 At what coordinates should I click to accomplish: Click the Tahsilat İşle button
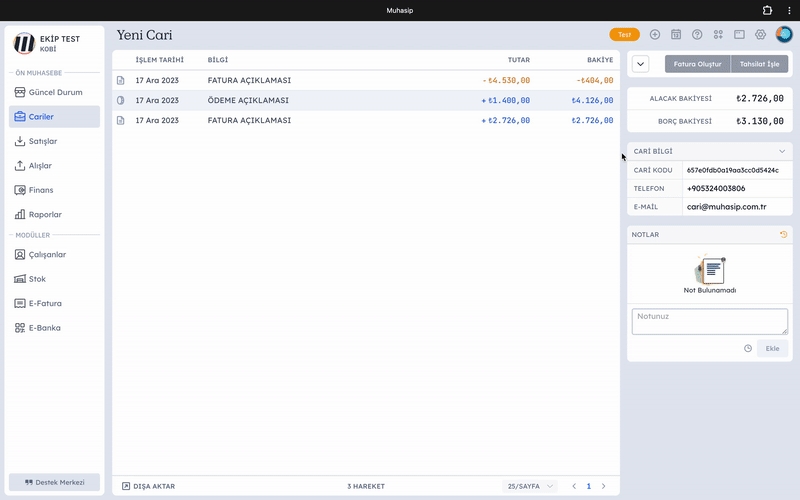[759, 64]
